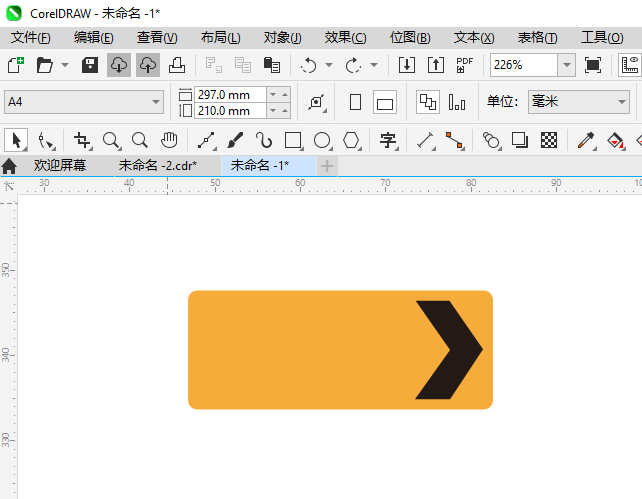Select the Polygon tool
Screen dimensions: 642x499
click(x=351, y=140)
